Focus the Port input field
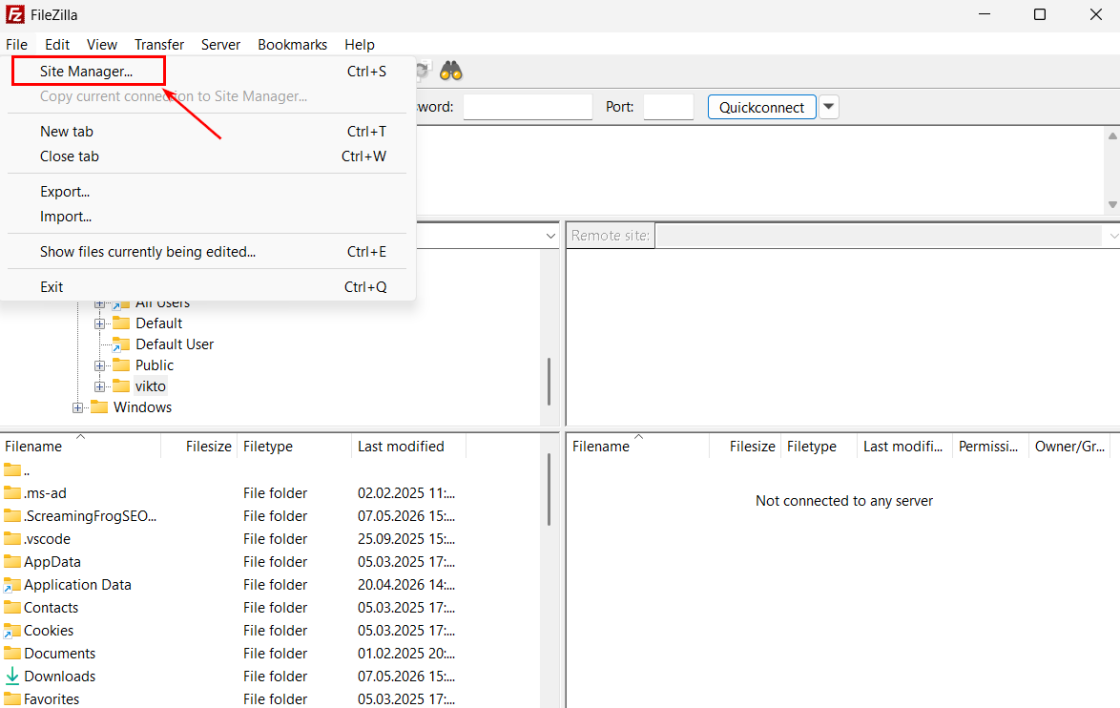1120x708 pixels. click(668, 107)
